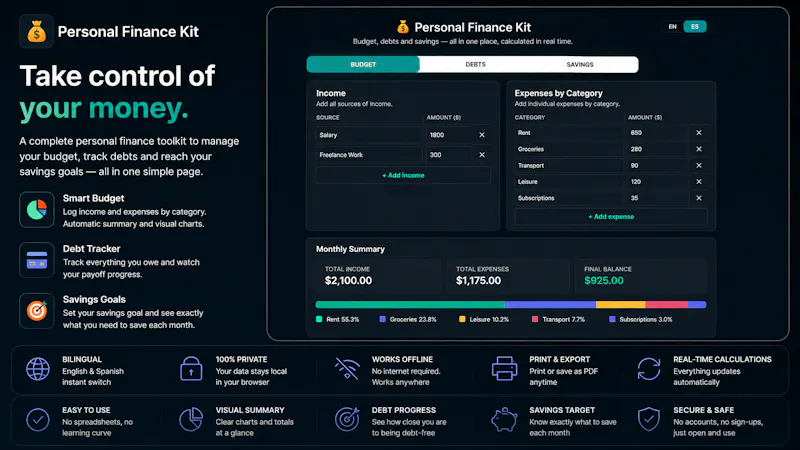Click the Visual Summary pie chart icon
Screen dimensions: 800x450
coord(191,419)
